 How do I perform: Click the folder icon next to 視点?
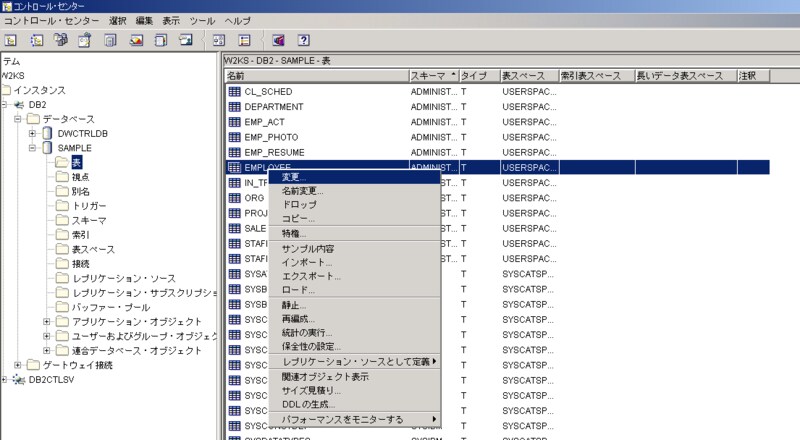62,177
